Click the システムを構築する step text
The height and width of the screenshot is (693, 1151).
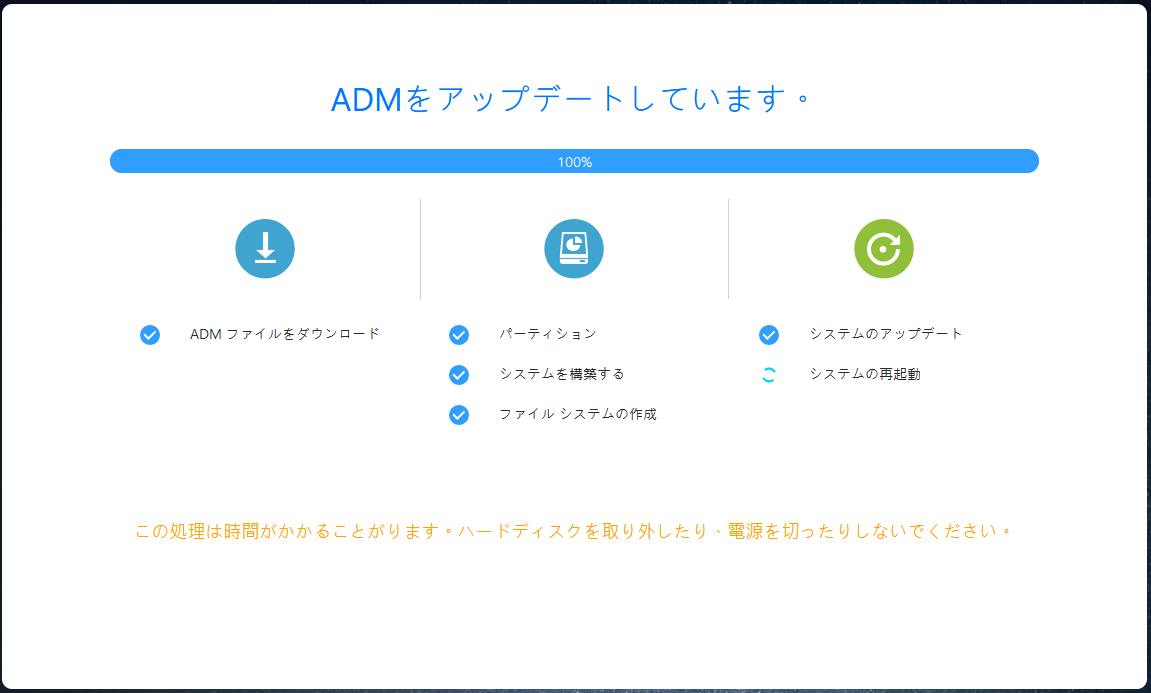[562, 374]
